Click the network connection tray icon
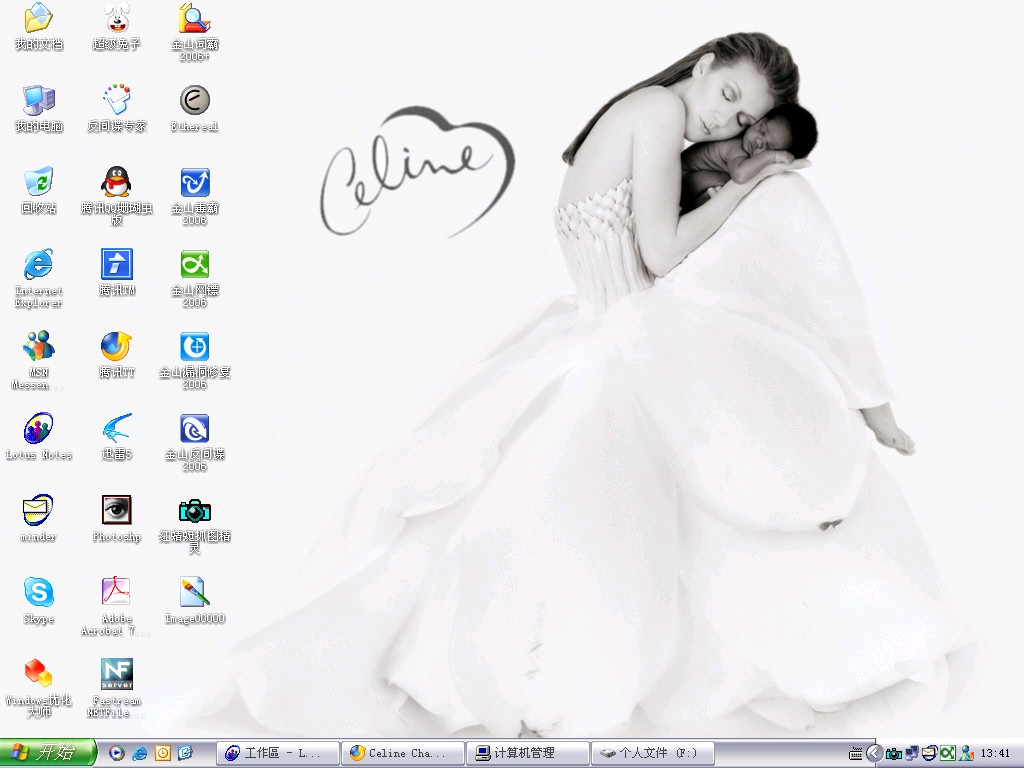The image size is (1024, 768). point(912,754)
